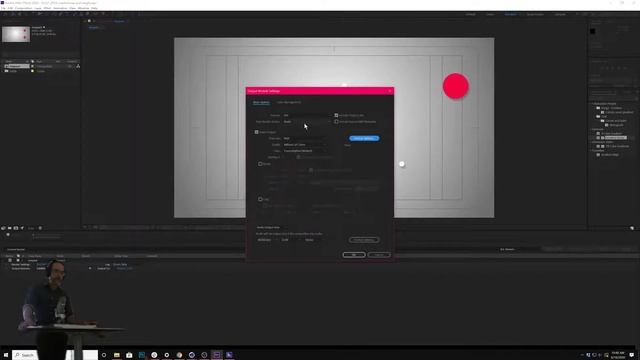Open Microsoft Store from the taskbar
This screenshot has height=360, width=640.
pos(129,355)
